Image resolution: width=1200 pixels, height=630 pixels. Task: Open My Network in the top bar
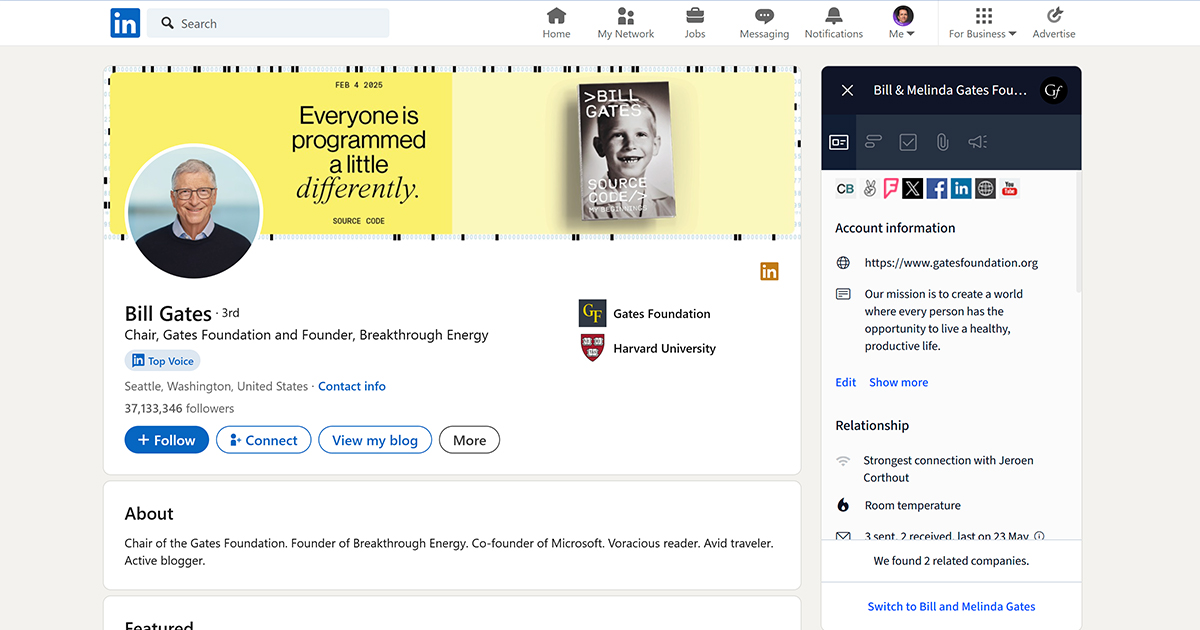point(626,23)
